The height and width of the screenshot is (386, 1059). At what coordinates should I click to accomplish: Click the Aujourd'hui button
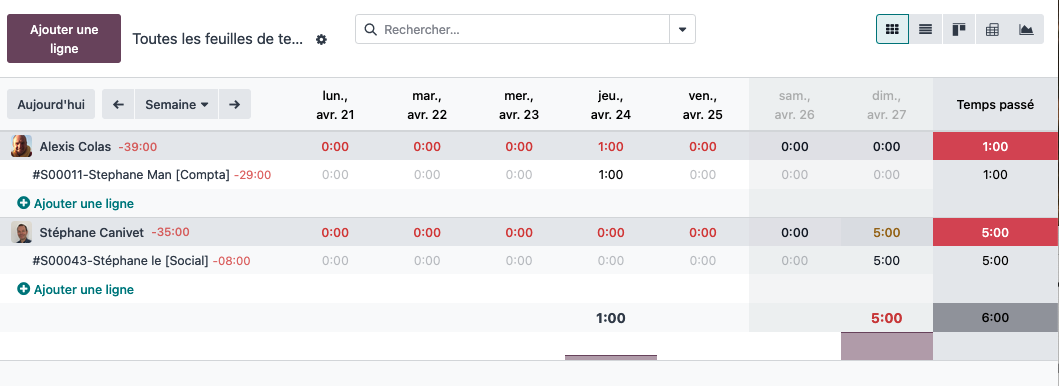tap(51, 105)
